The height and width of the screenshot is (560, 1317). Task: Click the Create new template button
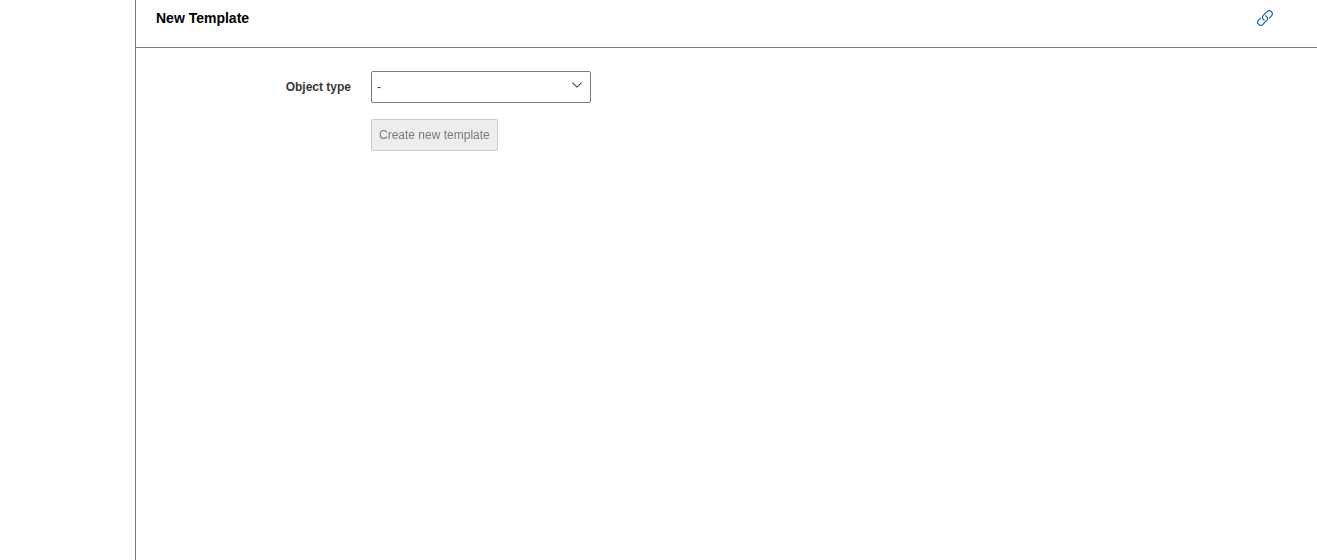click(x=434, y=135)
